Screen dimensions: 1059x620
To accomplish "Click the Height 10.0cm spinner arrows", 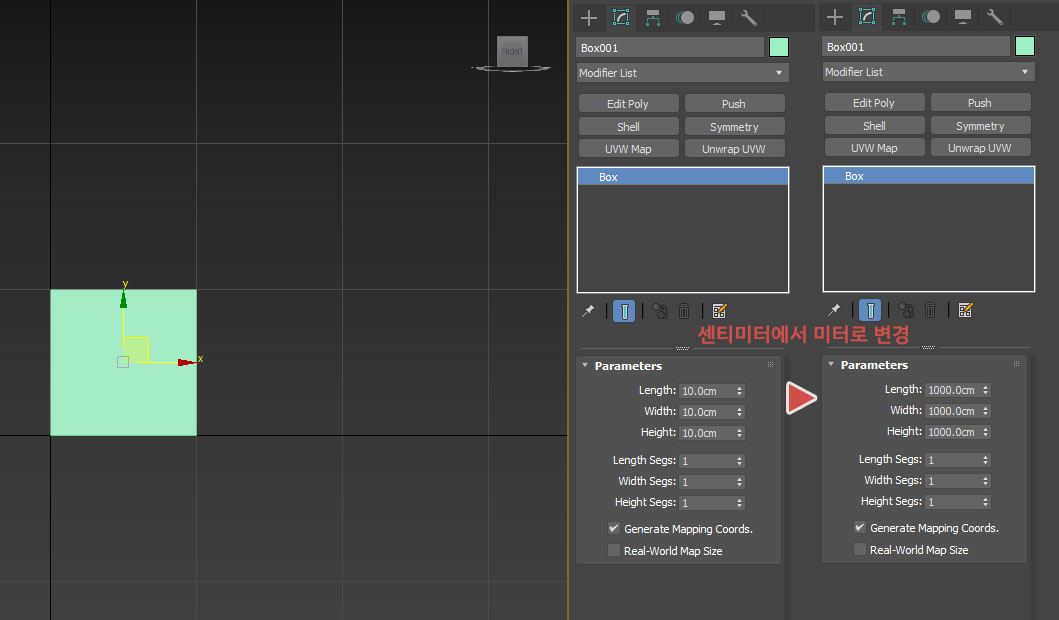I will point(740,433).
